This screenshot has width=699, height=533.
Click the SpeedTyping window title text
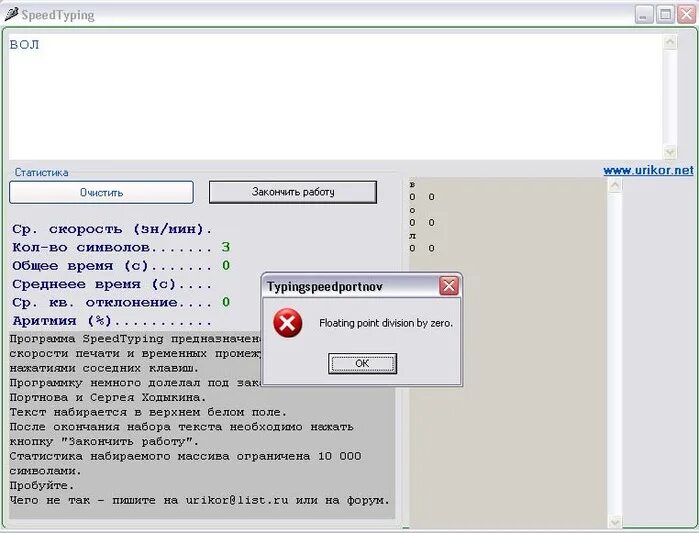58,15
